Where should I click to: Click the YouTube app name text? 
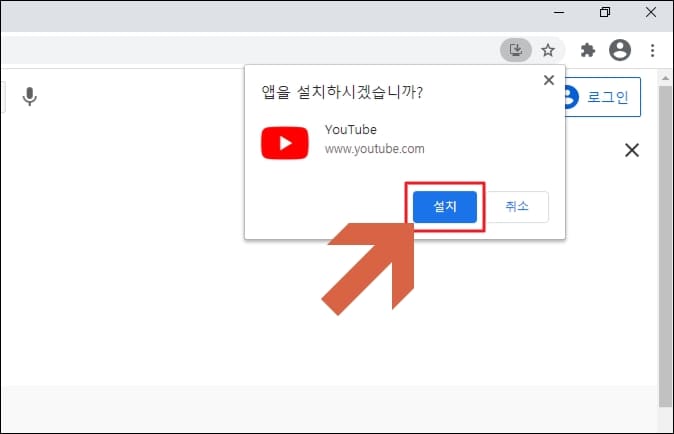[x=351, y=129]
